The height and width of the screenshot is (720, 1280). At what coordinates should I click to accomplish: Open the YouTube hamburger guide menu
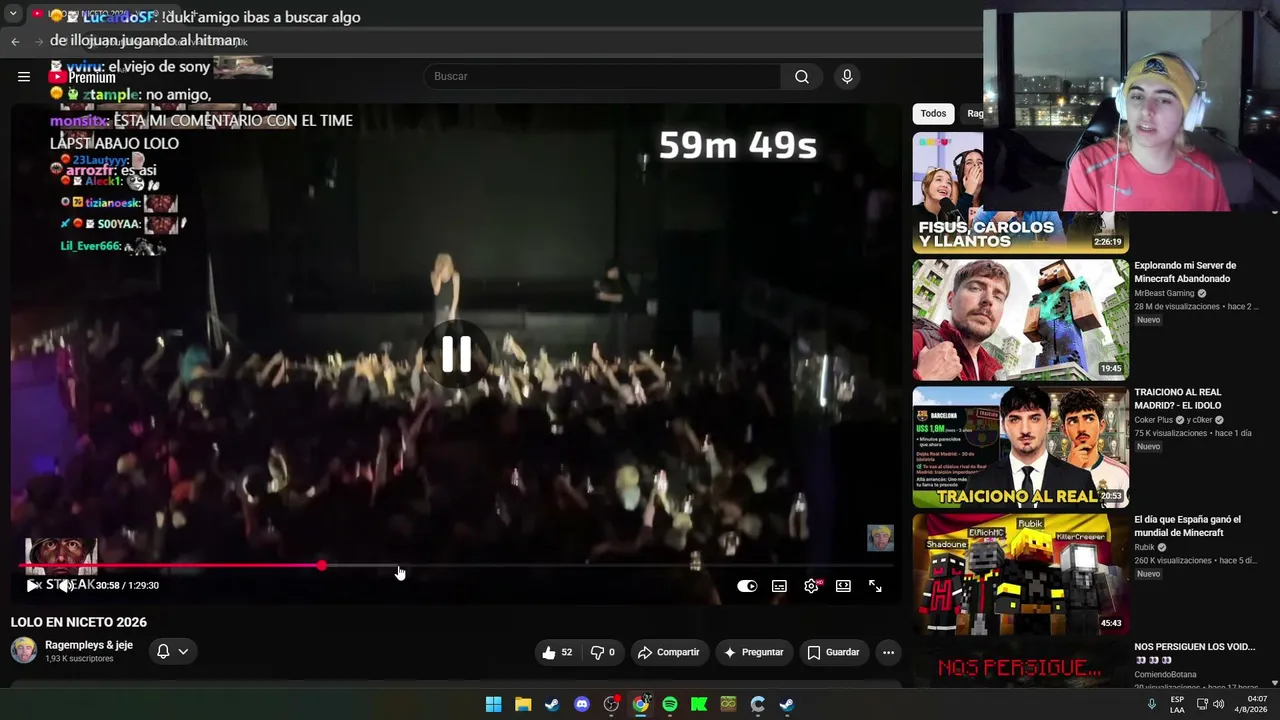click(24, 76)
